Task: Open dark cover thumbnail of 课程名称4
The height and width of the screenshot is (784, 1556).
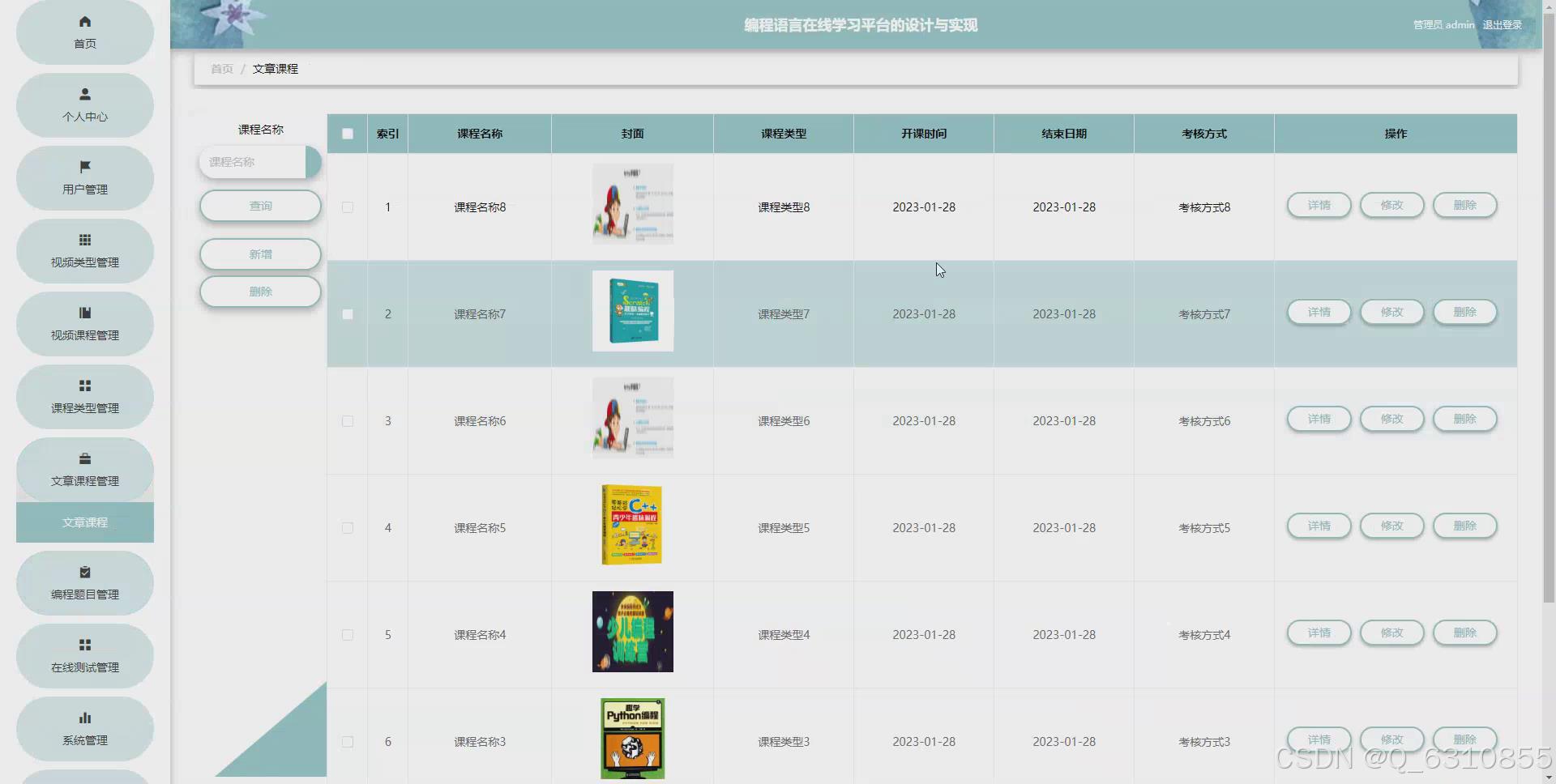Action: point(633,632)
